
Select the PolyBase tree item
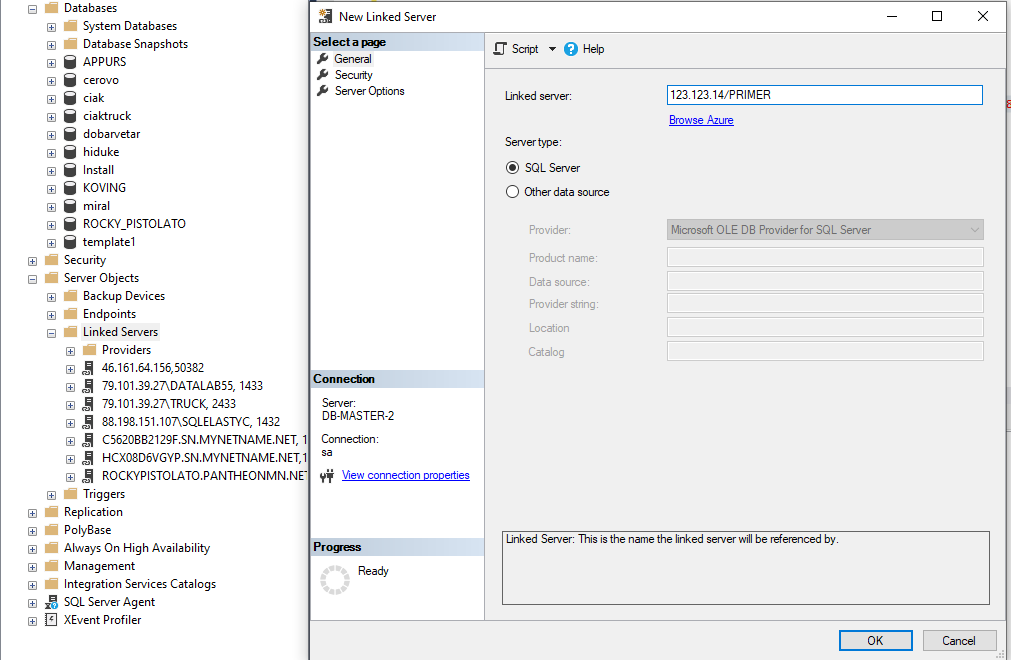pos(88,530)
